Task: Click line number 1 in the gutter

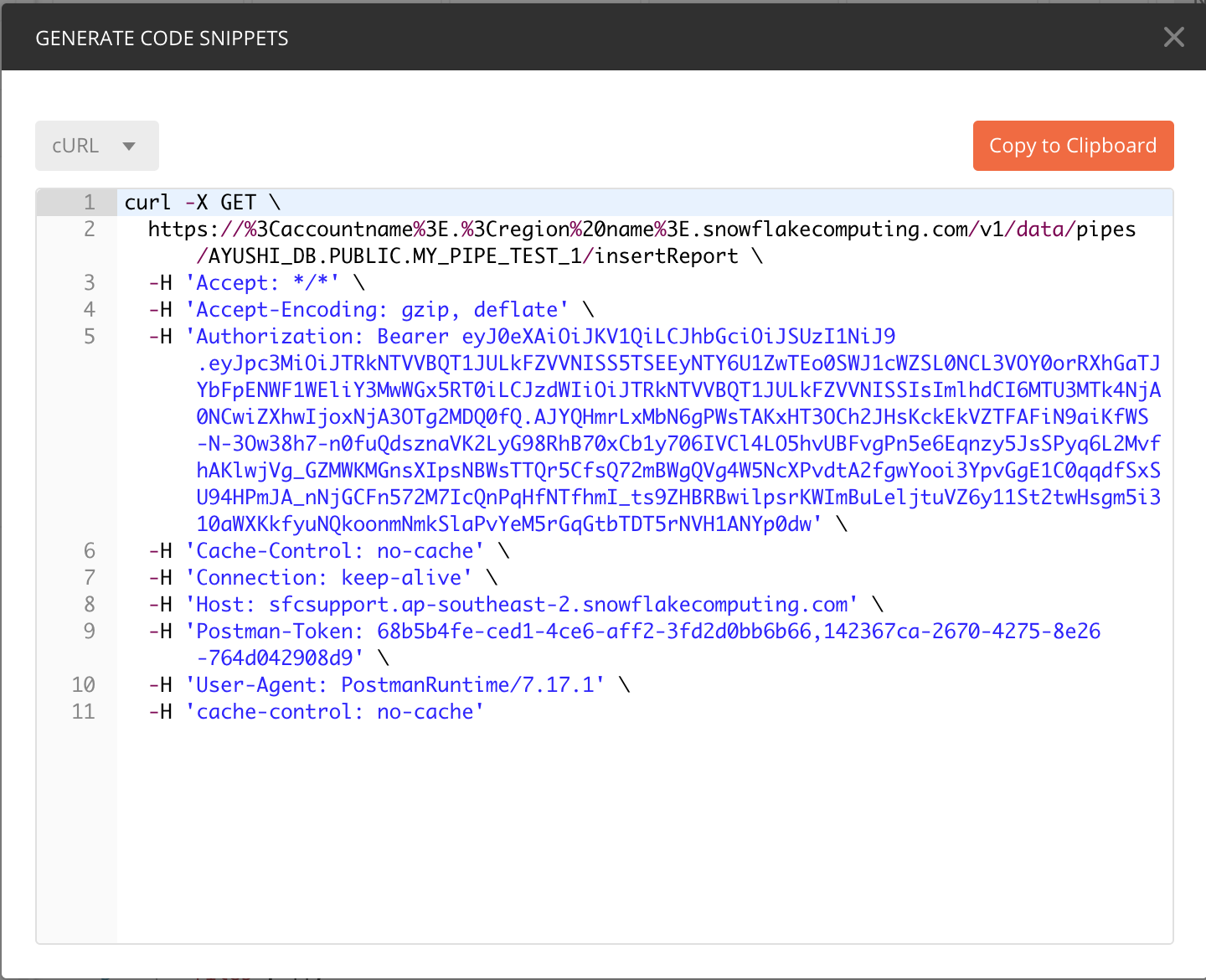Action: [x=88, y=202]
